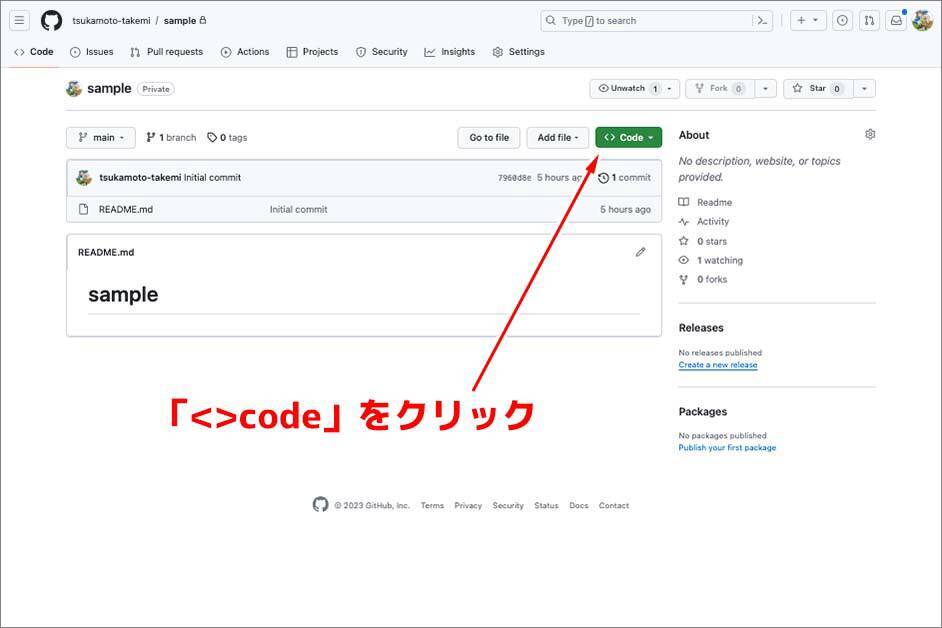Open the README.md file in list
The width and height of the screenshot is (942, 628).
click(125, 210)
